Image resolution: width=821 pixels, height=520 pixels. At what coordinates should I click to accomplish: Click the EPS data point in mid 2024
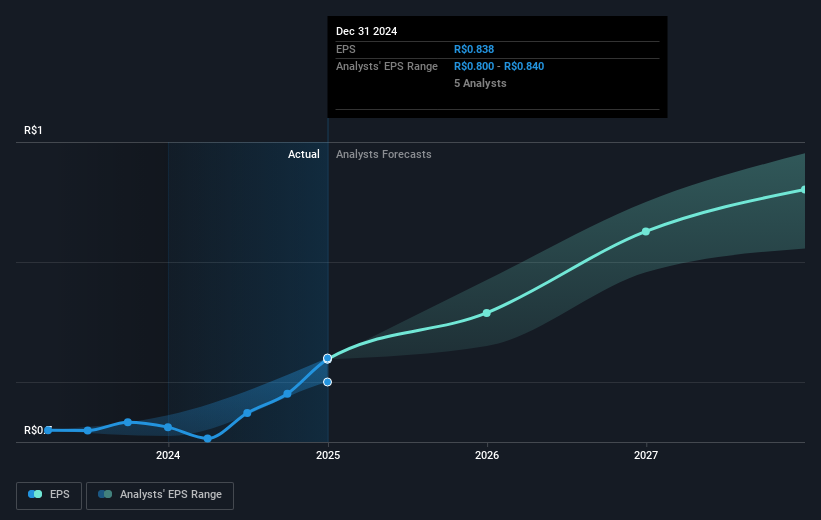pyautogui.click(x=247, y=413)
